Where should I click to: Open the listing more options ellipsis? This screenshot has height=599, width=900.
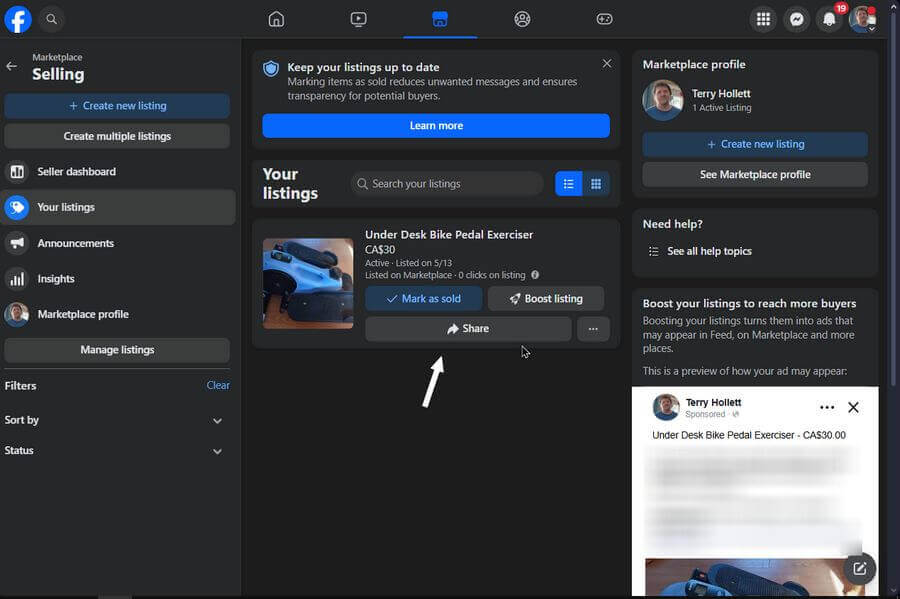point(593,329)
